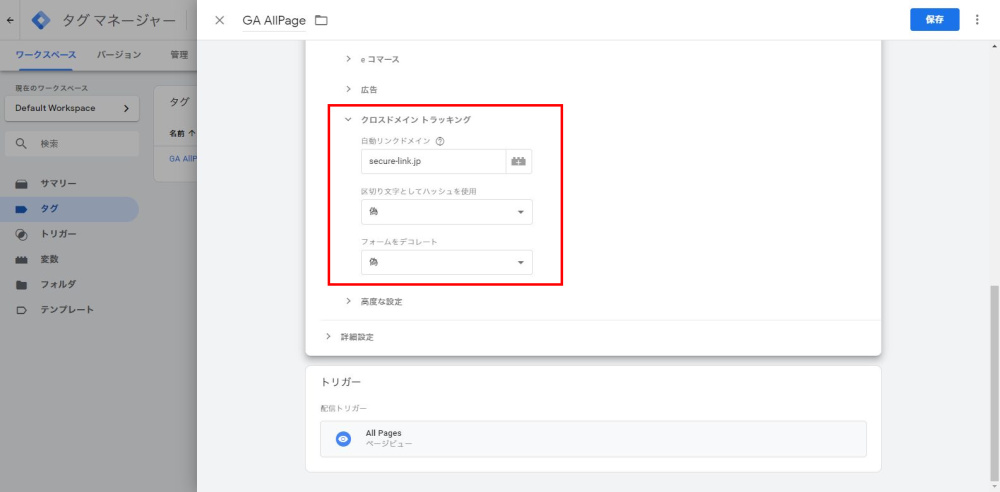
Task: Click the Tag Manager logo
Action: pyautogui.click(x=41, y=20)
